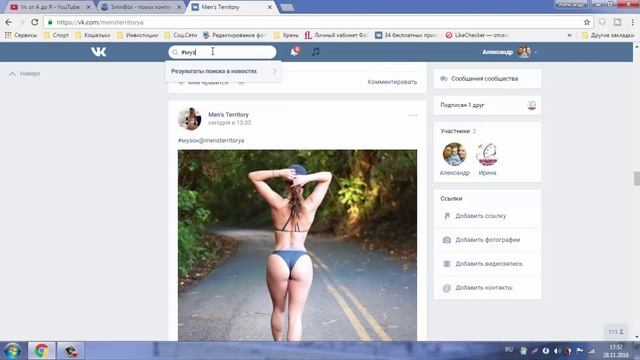Image resolution: width=640 pixels, height=360 pixels.
Task: Click the post options three dots
Action: tap(413, 115)
